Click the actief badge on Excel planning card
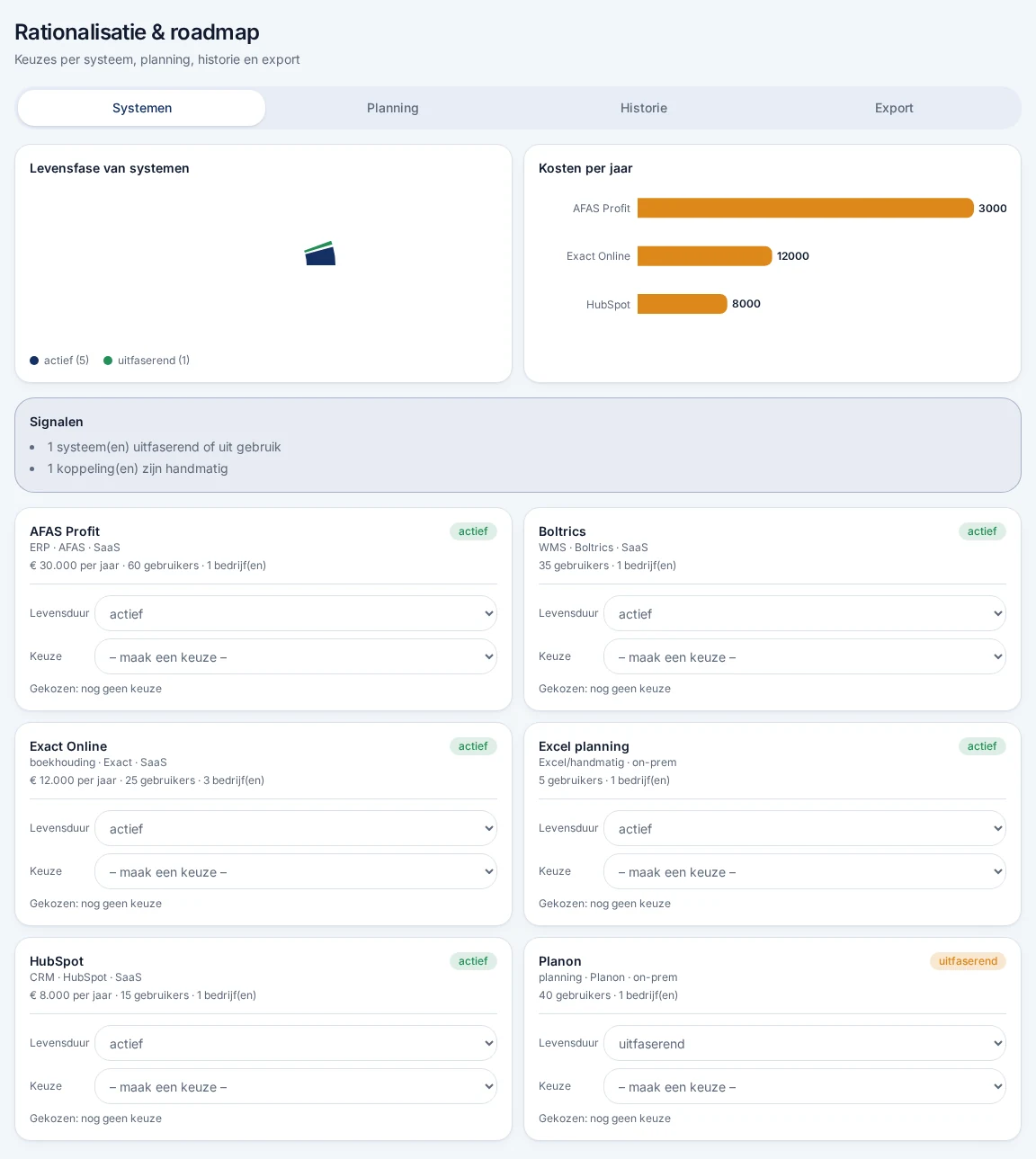The image size is (1036, 1159). [982, 746]
